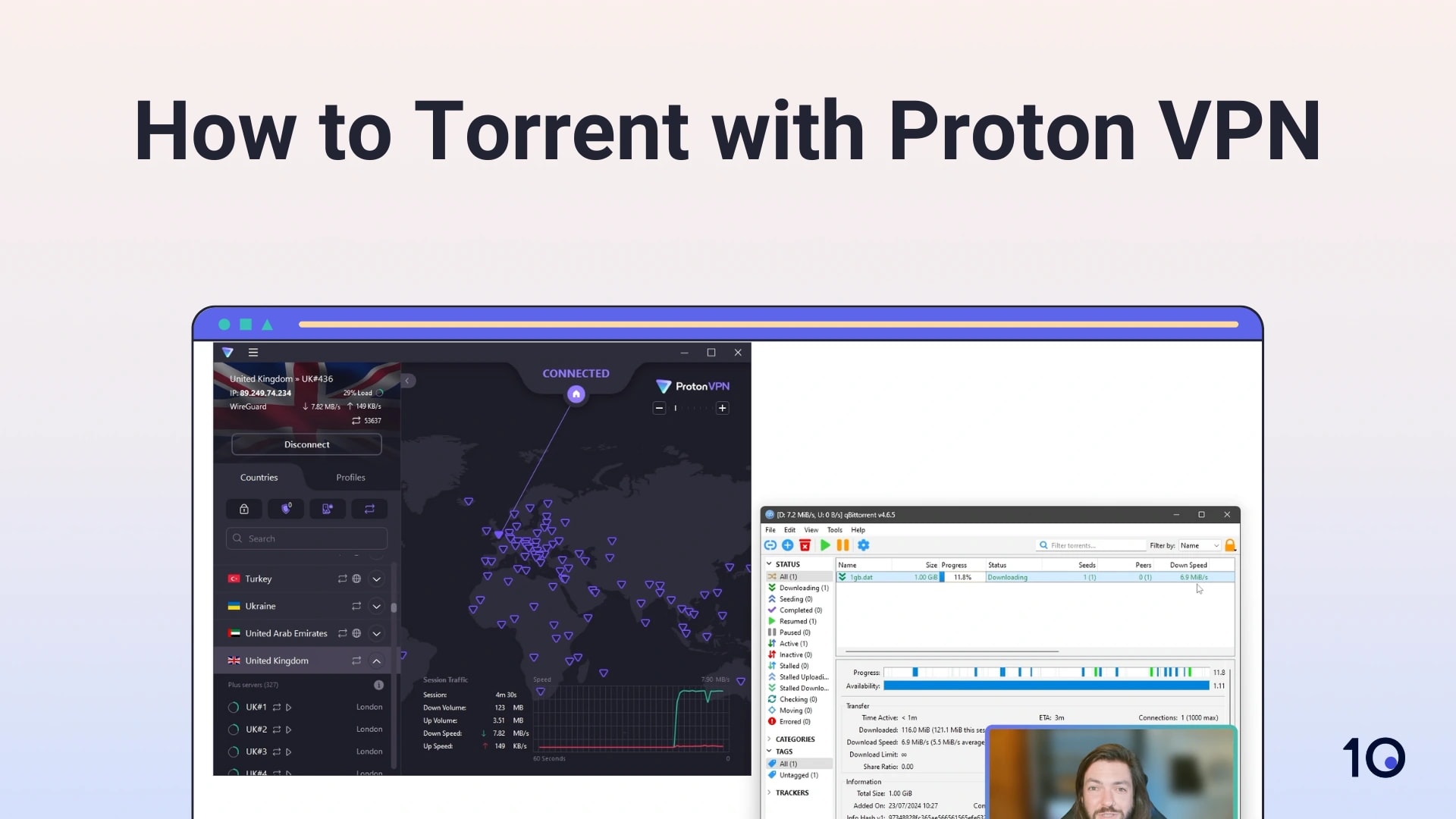Toggle the NetShield shield icon
1456x819 pixels.
(286, 509)
